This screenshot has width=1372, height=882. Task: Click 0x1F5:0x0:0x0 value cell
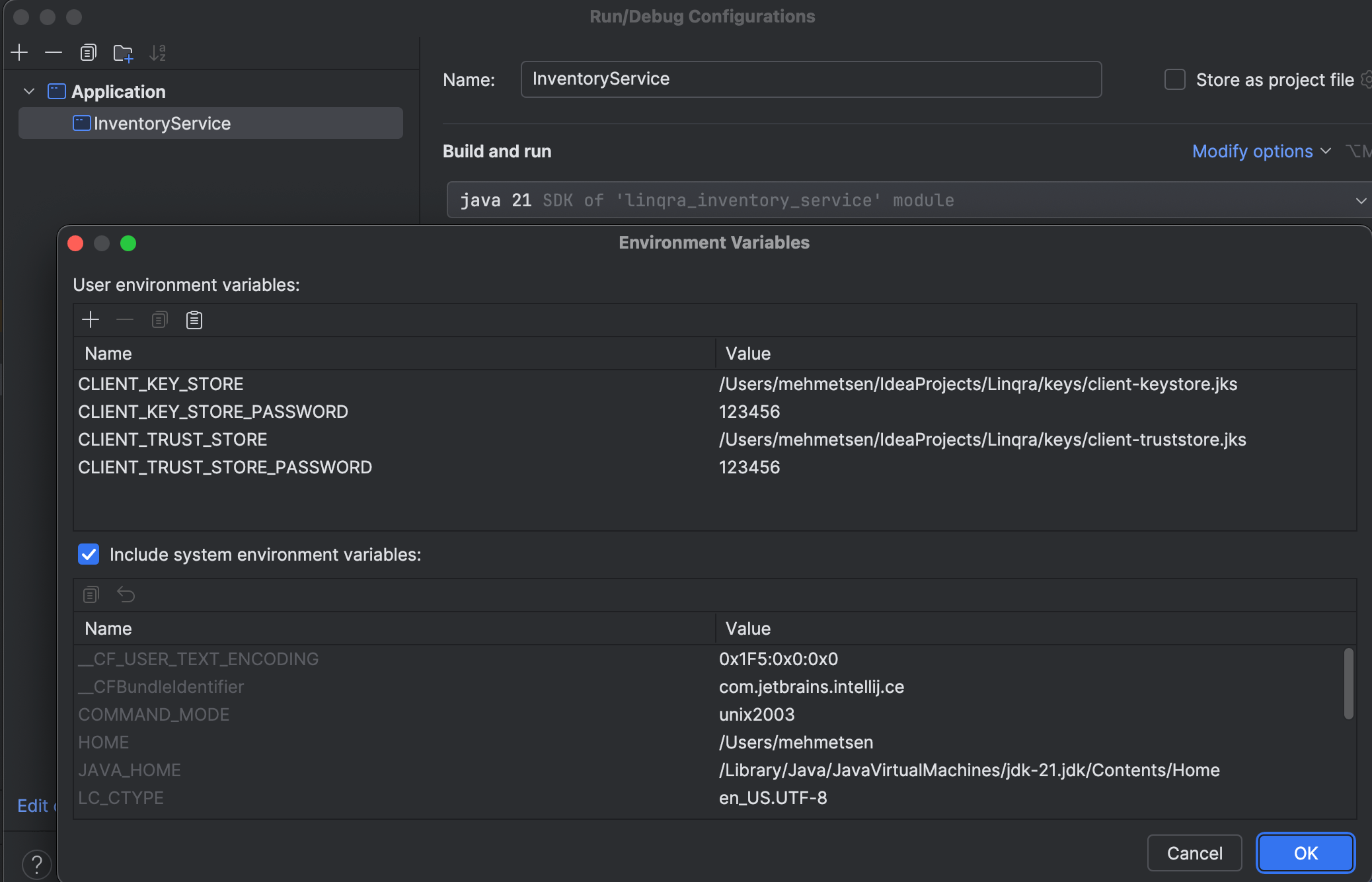pos(779,659)
